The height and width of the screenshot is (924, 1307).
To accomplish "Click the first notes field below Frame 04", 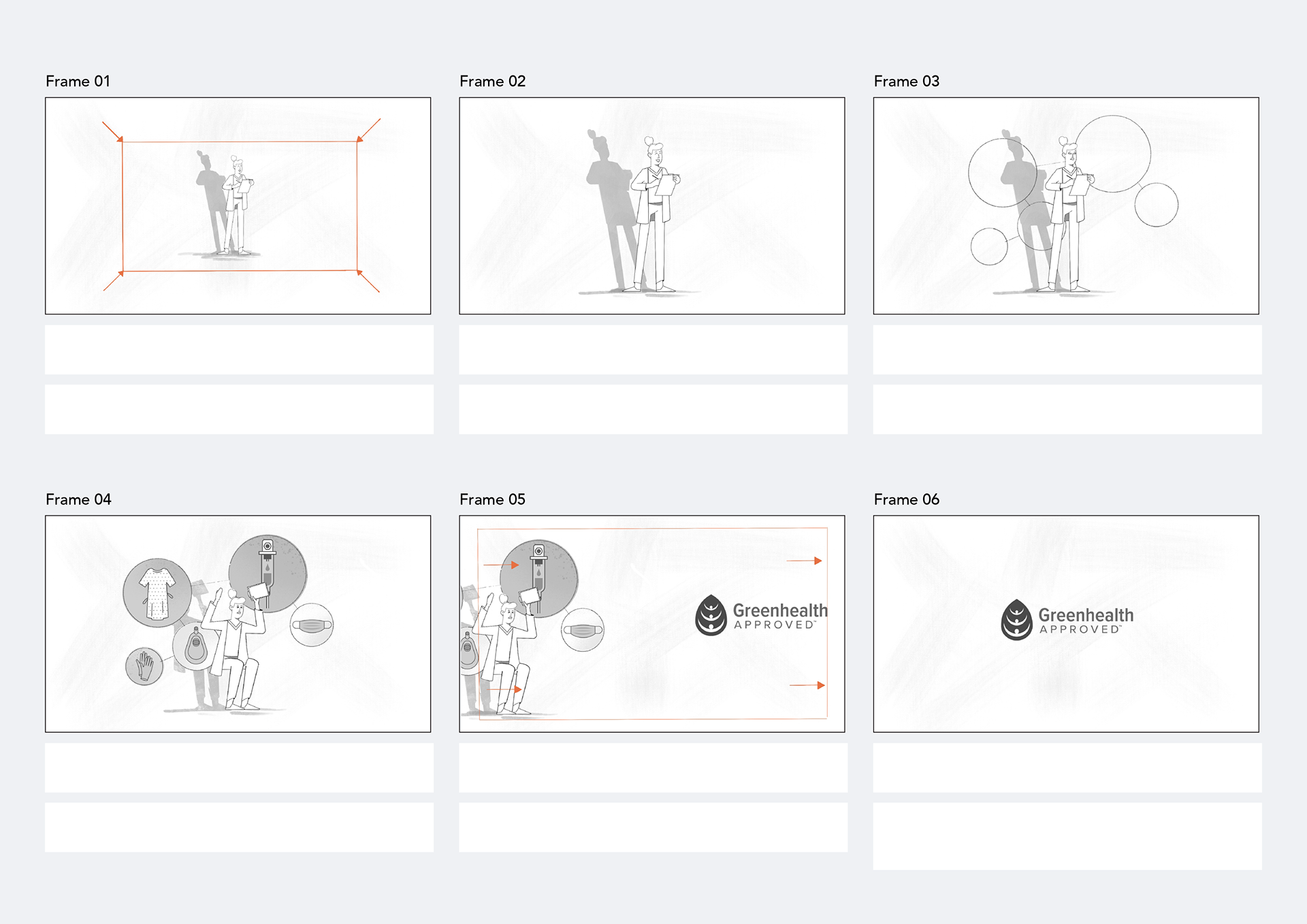I will click(239, 768).
